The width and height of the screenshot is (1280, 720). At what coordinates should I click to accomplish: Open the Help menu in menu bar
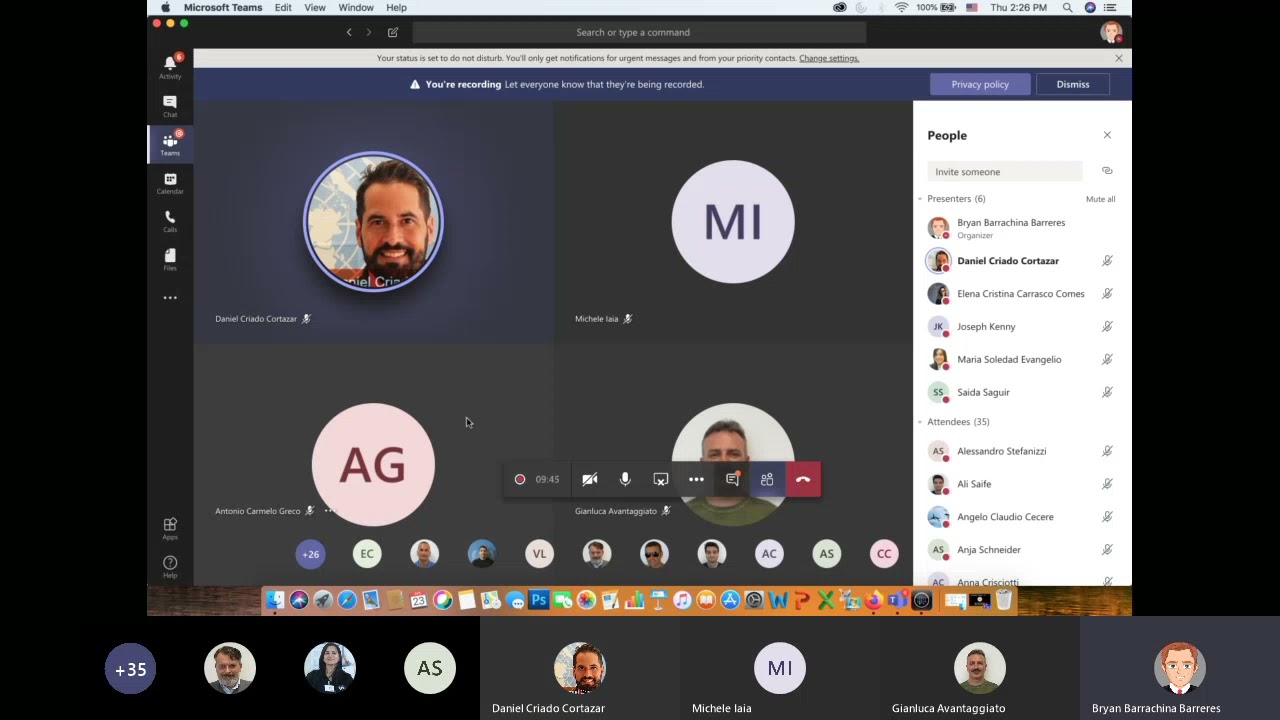(x=396, y=8)
